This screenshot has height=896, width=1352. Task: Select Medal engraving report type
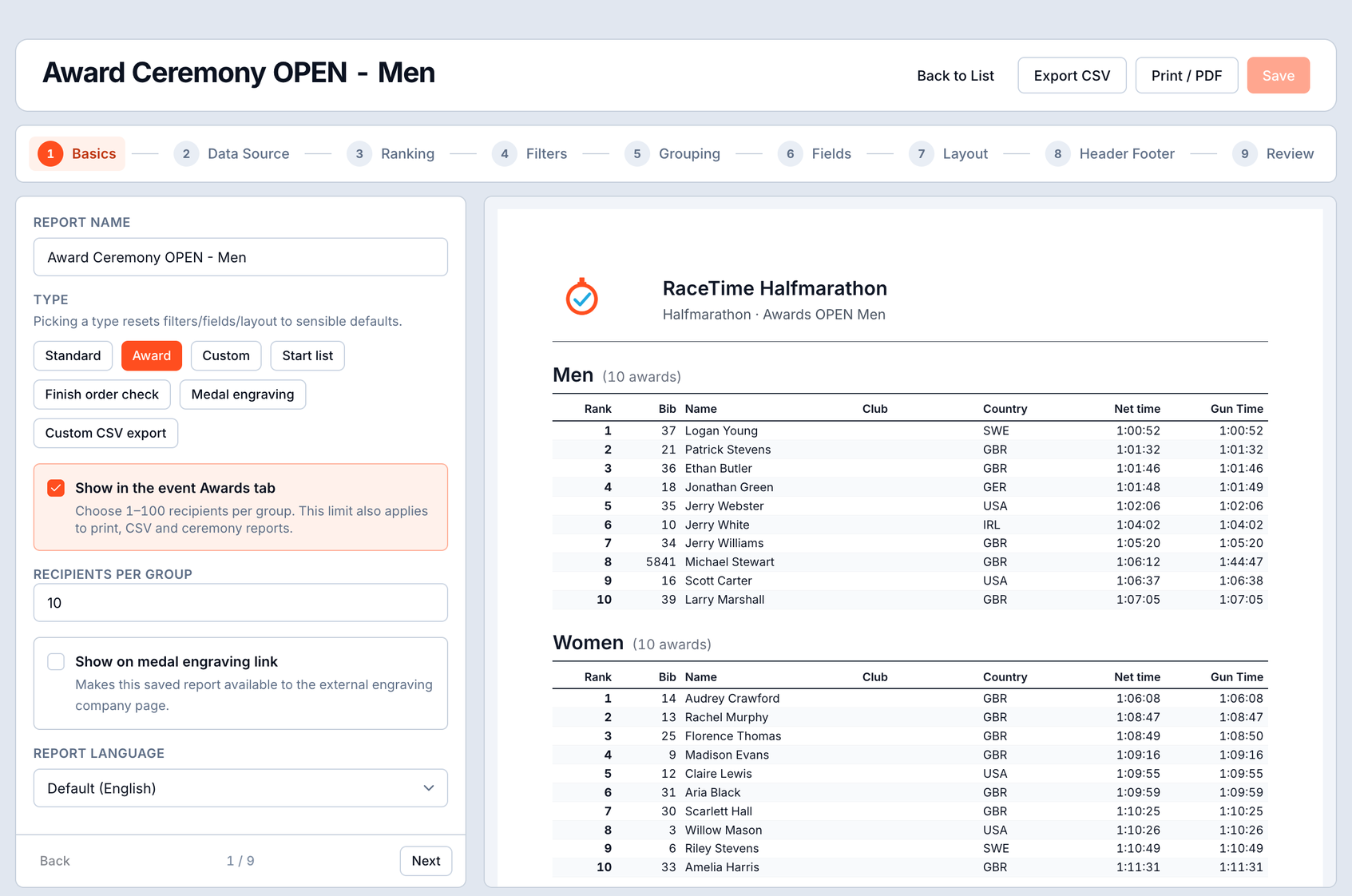(x=243, y=394)
